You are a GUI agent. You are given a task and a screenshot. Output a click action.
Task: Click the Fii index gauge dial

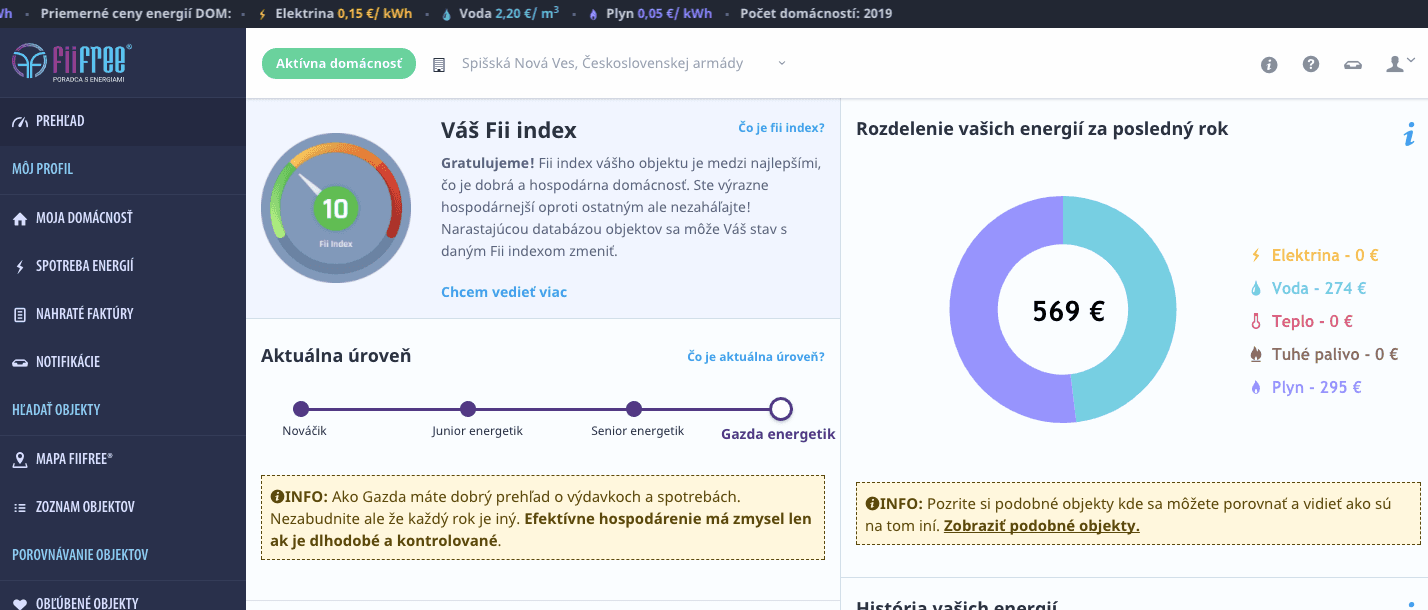(x=335, y=208)
